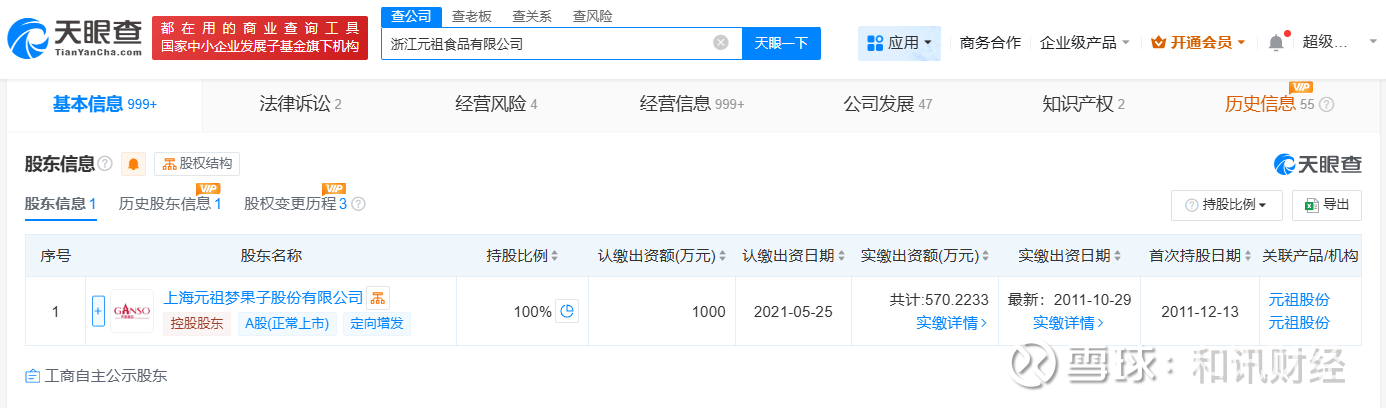Open 商务合作 link
1386x408 pixels.
pyautogui.click(x=990, y=43)
